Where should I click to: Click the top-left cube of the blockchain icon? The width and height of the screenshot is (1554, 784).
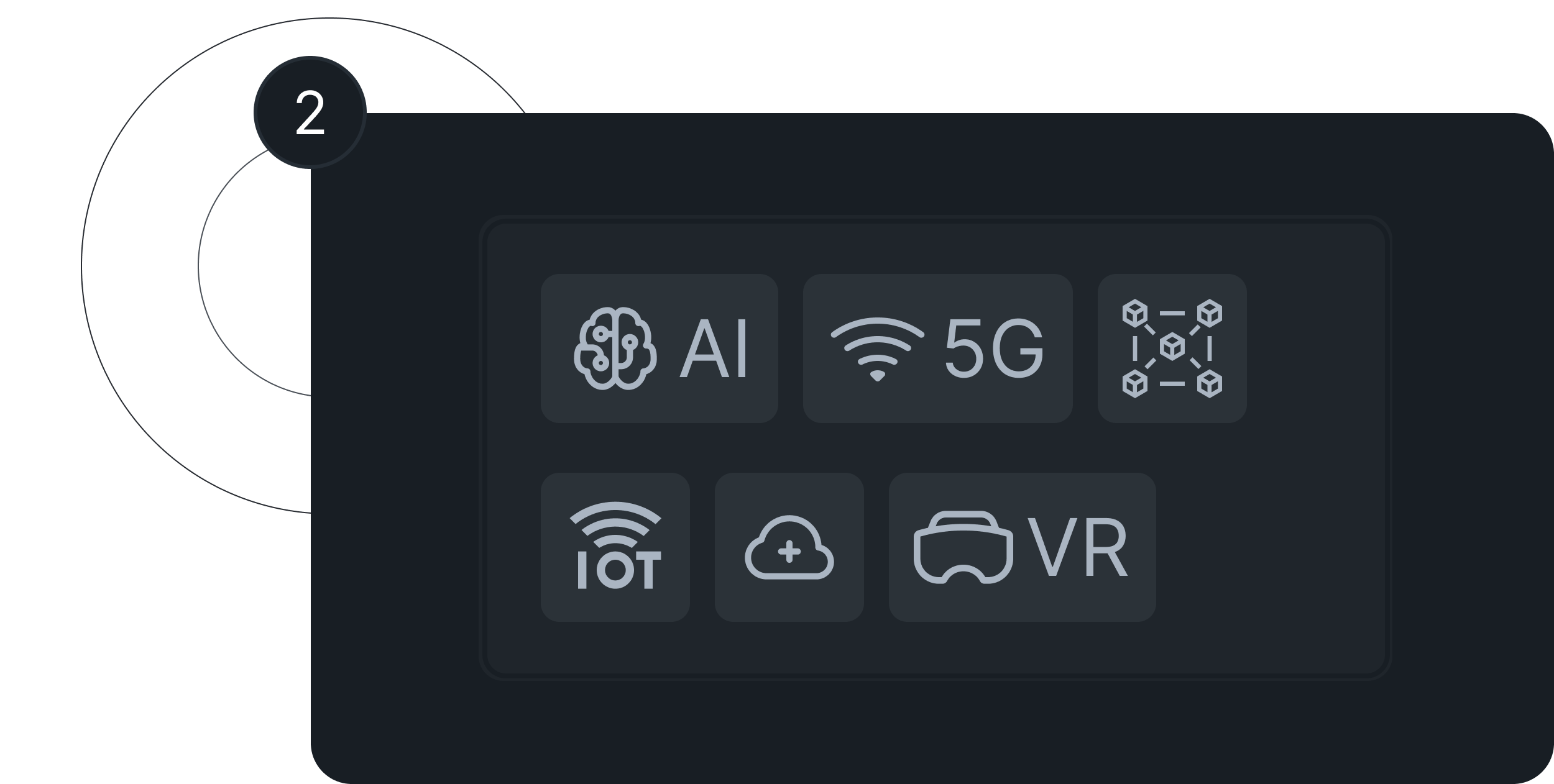click(x=1134, y=313)
